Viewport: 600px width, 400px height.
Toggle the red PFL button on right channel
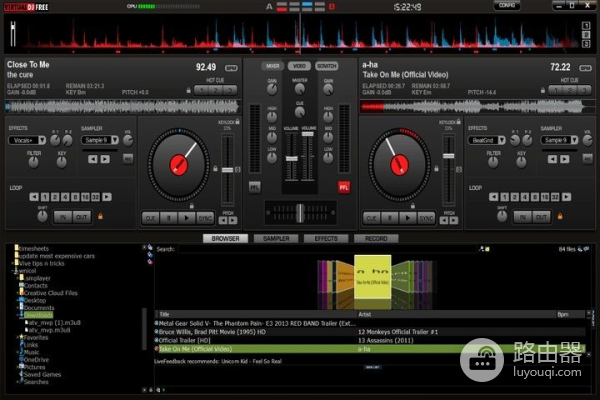coord(344,186)
